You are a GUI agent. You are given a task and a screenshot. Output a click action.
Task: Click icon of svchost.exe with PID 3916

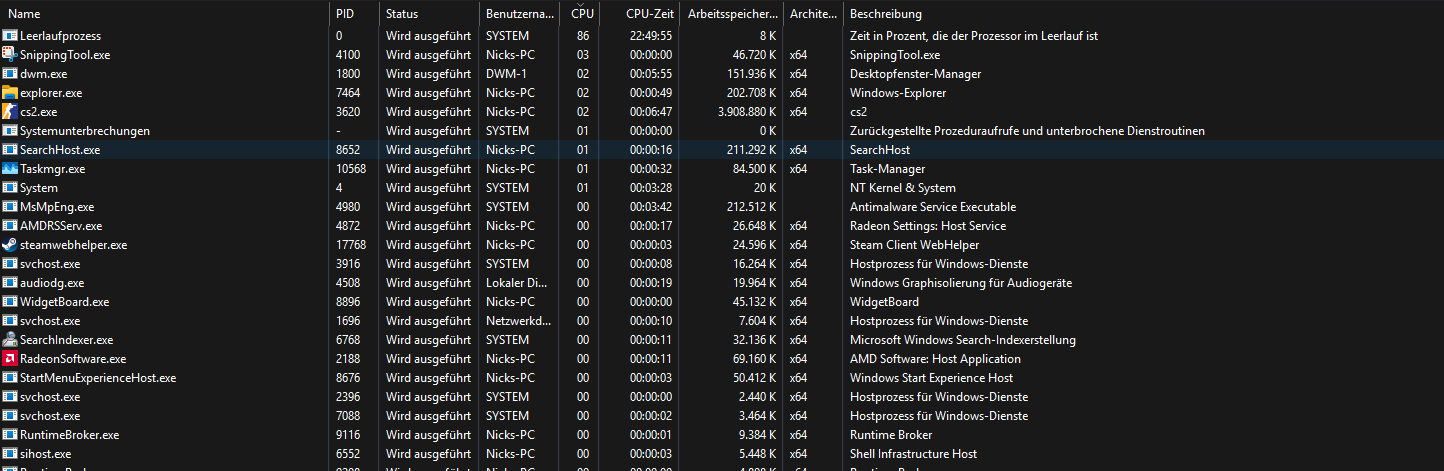point(10,264)
